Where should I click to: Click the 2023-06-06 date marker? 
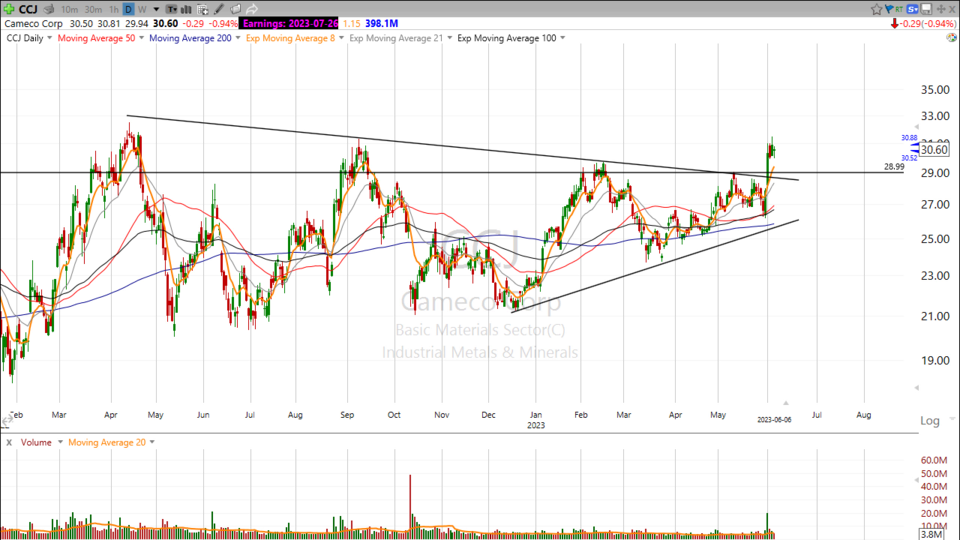pyautogui.click(x=774, y=419)
